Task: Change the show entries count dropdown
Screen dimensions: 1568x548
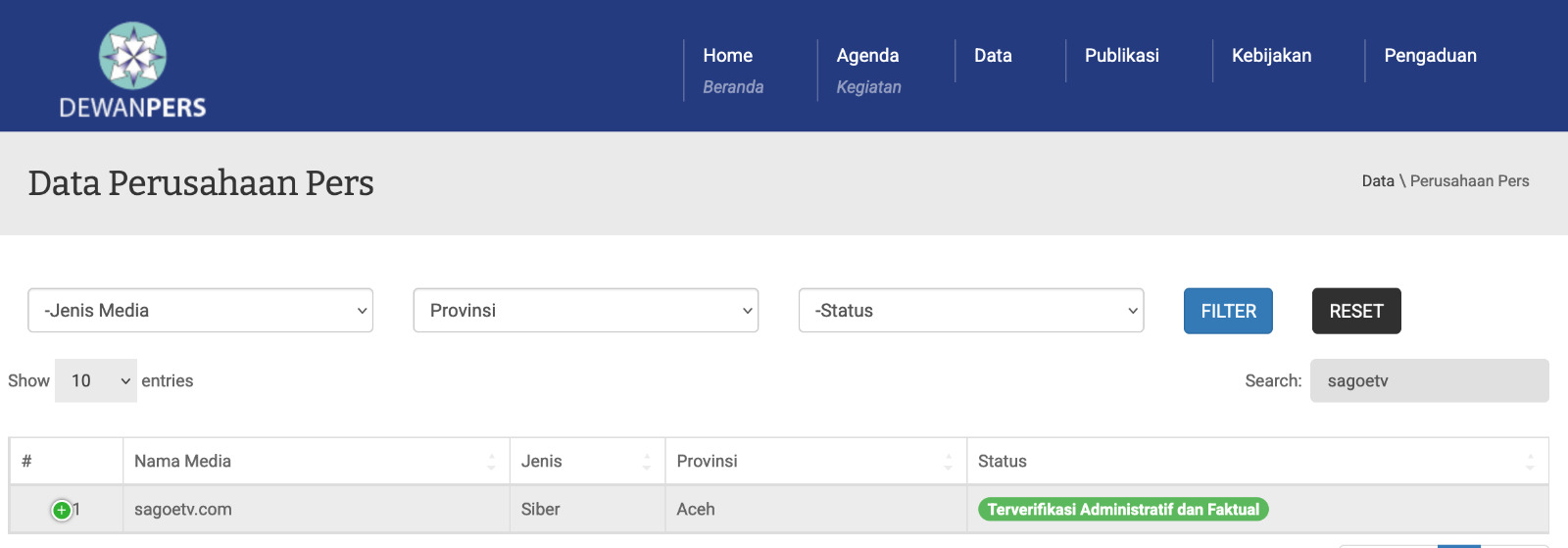Action: 96,380
